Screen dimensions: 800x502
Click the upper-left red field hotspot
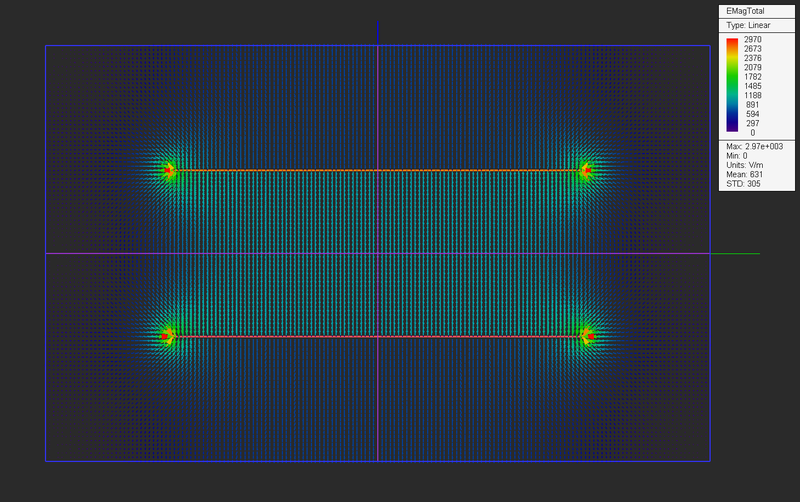168,170
